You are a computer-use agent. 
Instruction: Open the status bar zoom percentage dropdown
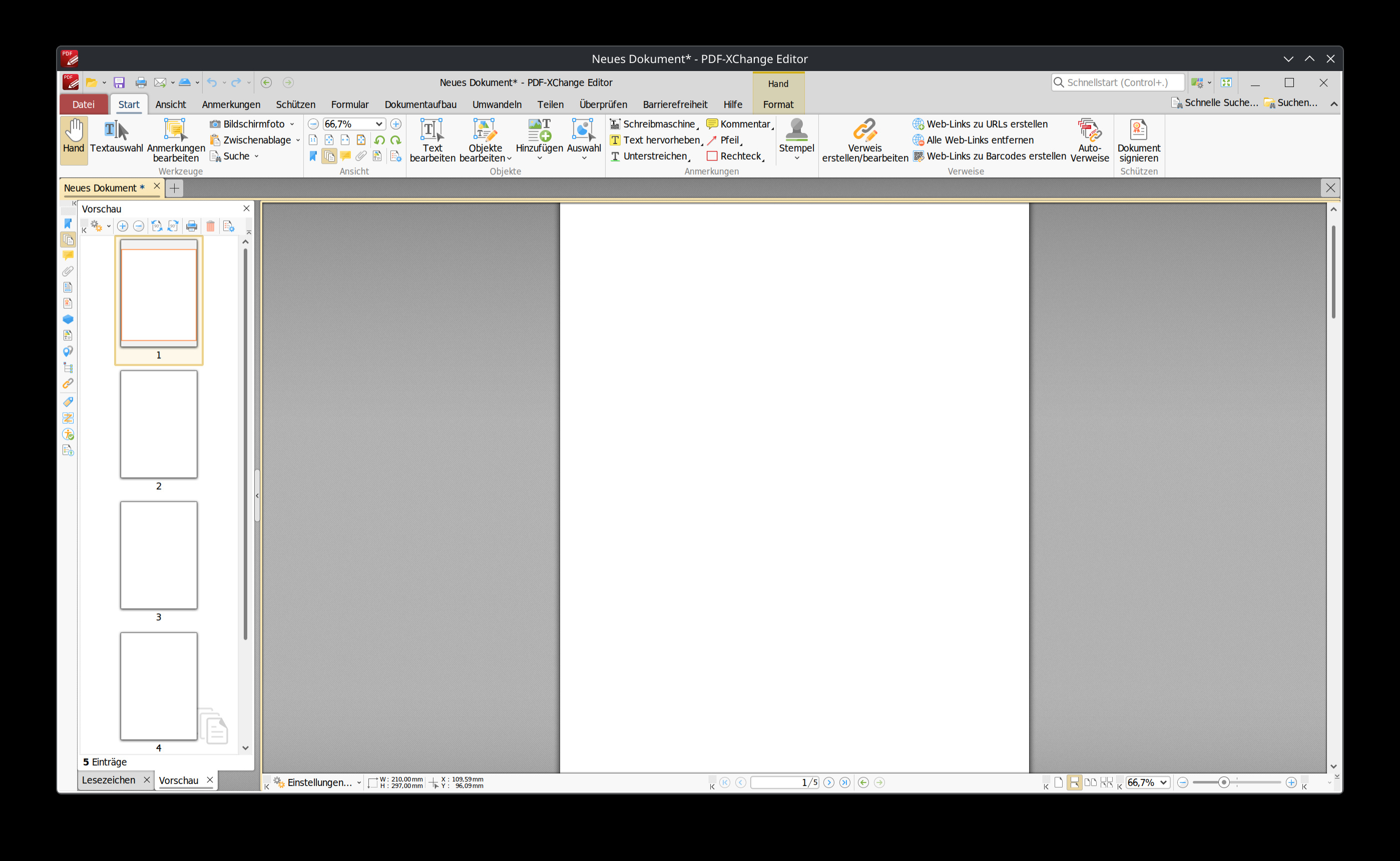click(1164, 782)
